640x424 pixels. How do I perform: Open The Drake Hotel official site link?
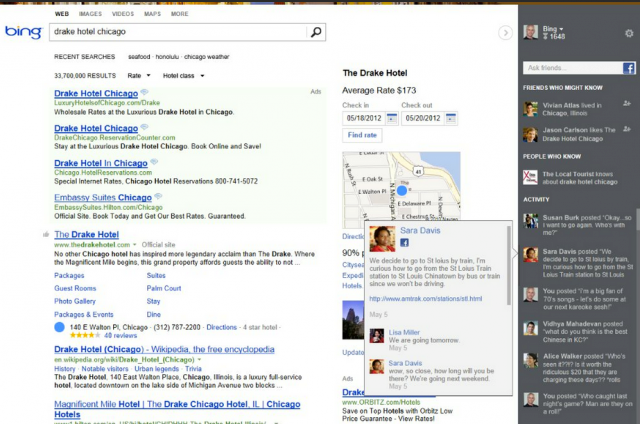pos(87,234)
